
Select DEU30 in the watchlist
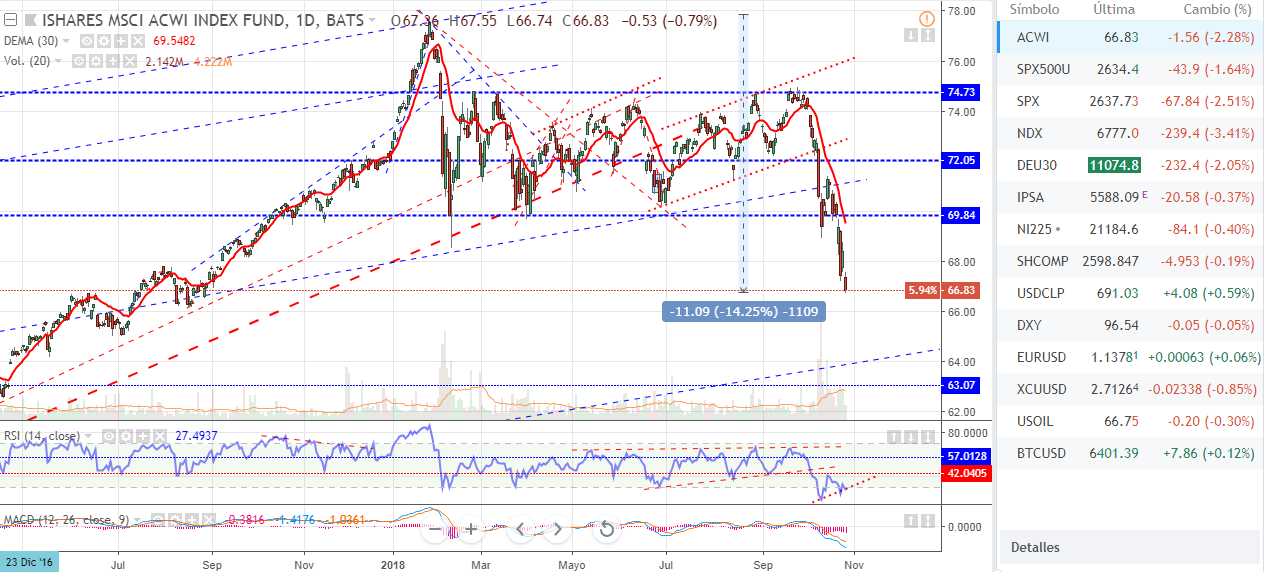[1130, 165]
